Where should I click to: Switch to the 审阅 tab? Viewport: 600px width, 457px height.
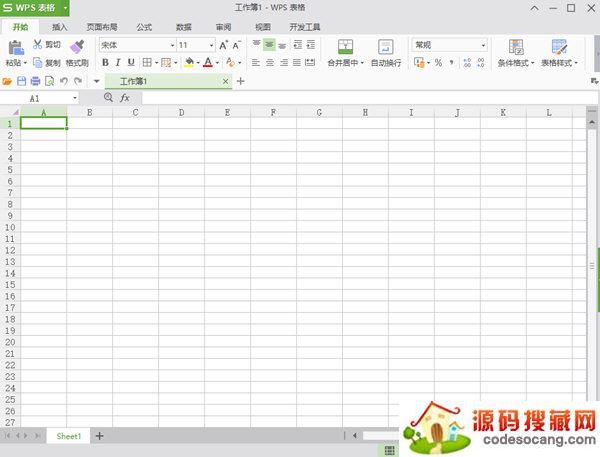pyautogui.click(x=223, y=27)
